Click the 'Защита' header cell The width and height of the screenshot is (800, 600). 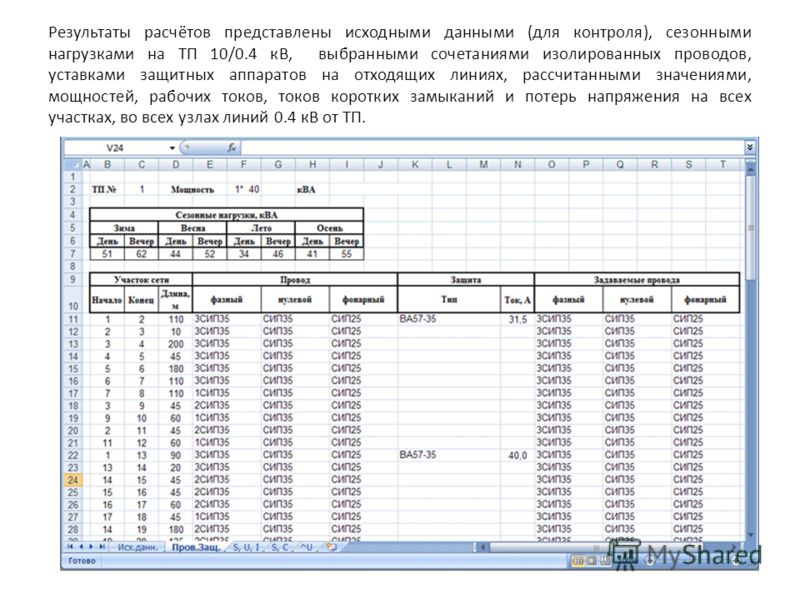[465, 280]
